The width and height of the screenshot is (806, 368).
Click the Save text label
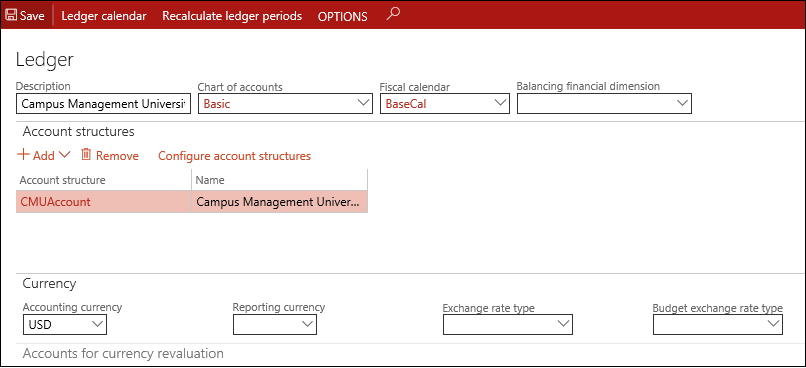tap(32, 16)
